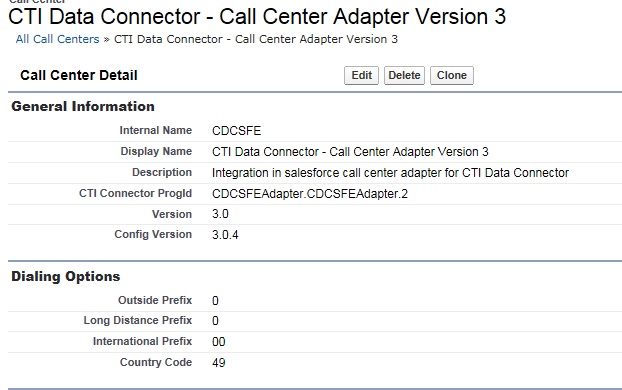
Task: Click the International Prefix value 00
Action: (x=219, y=342)
